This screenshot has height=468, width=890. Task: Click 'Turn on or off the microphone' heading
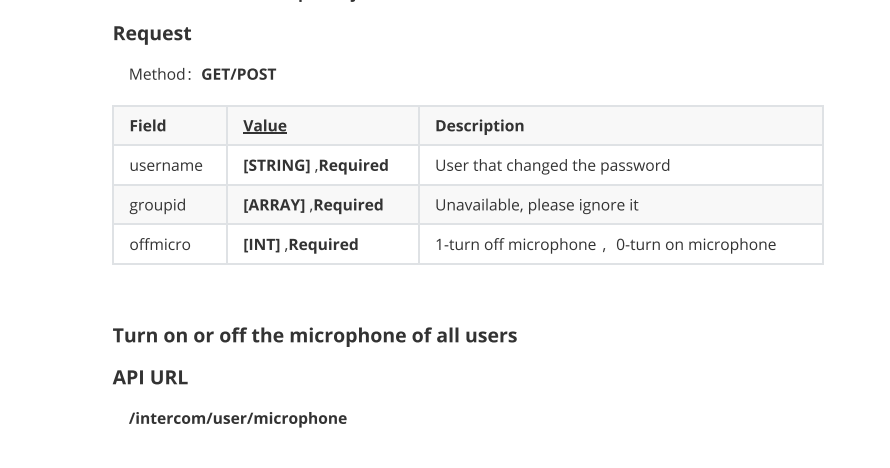click(x=315, y=335)
